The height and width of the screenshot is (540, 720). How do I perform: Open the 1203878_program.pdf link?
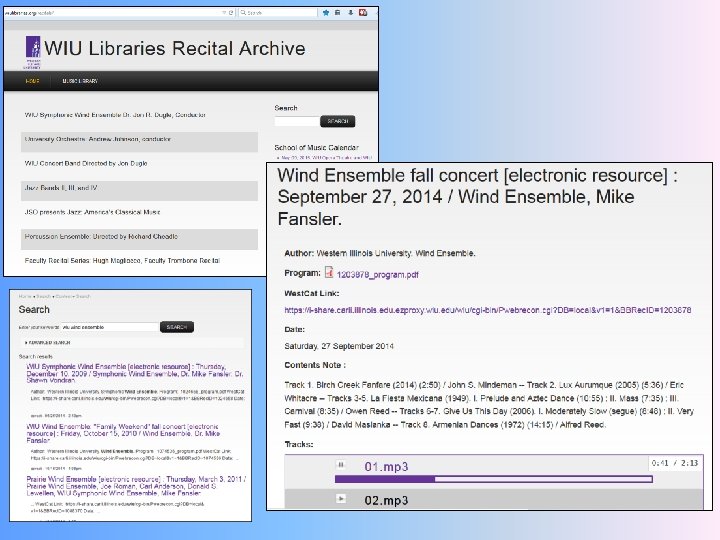377,275
